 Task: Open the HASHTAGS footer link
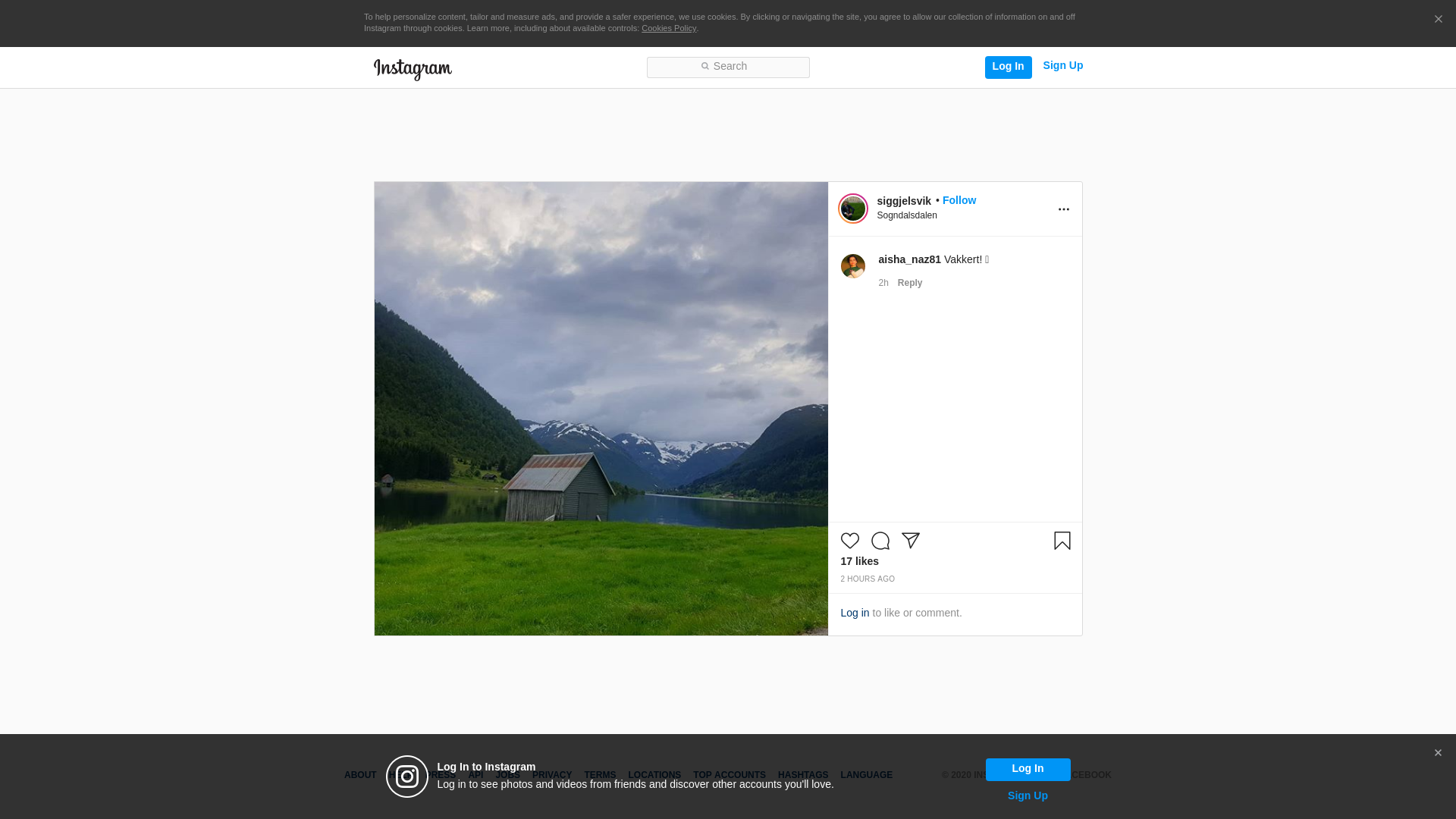coord(802,775)
